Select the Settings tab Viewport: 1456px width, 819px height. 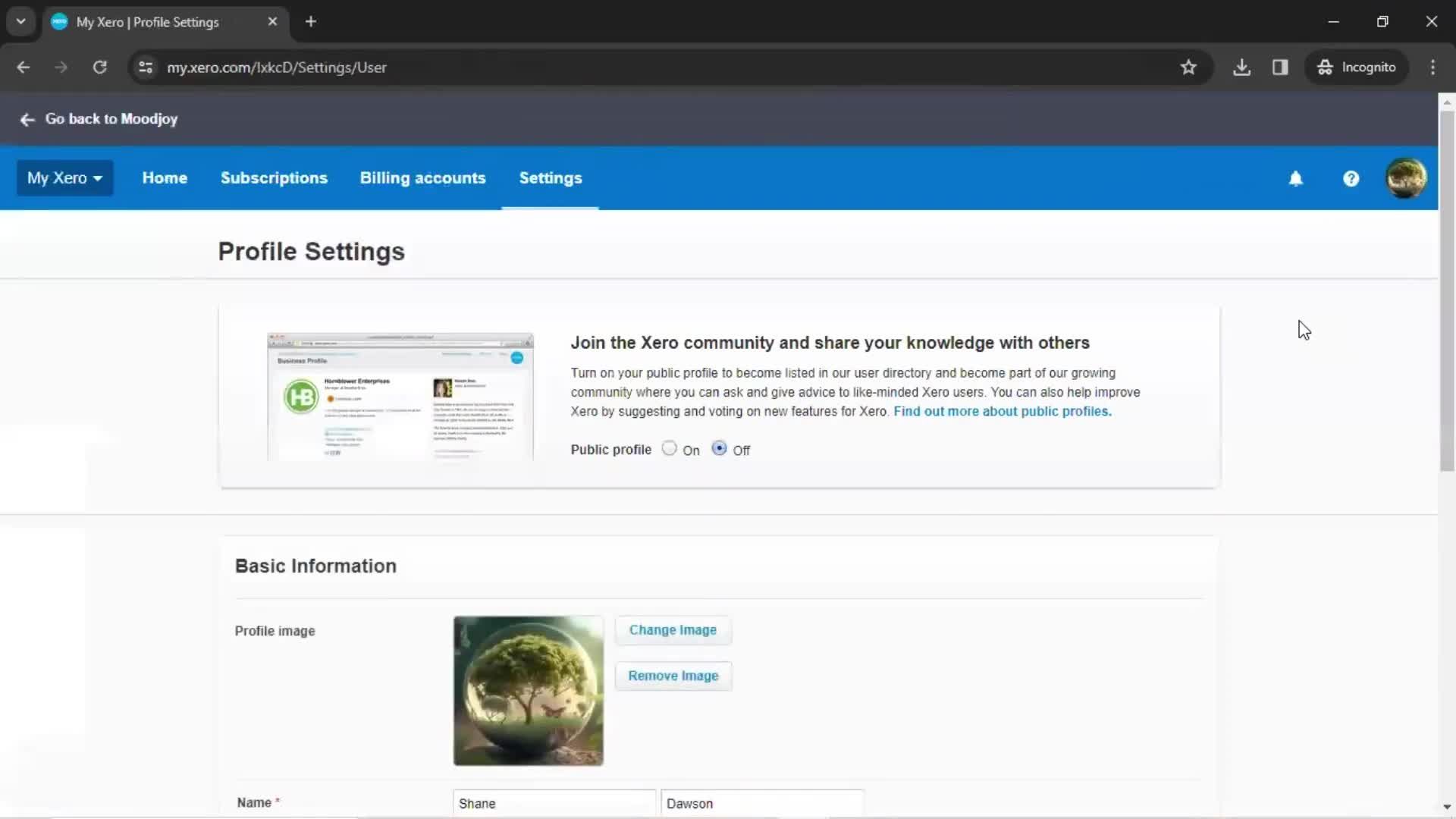point(551,178)
